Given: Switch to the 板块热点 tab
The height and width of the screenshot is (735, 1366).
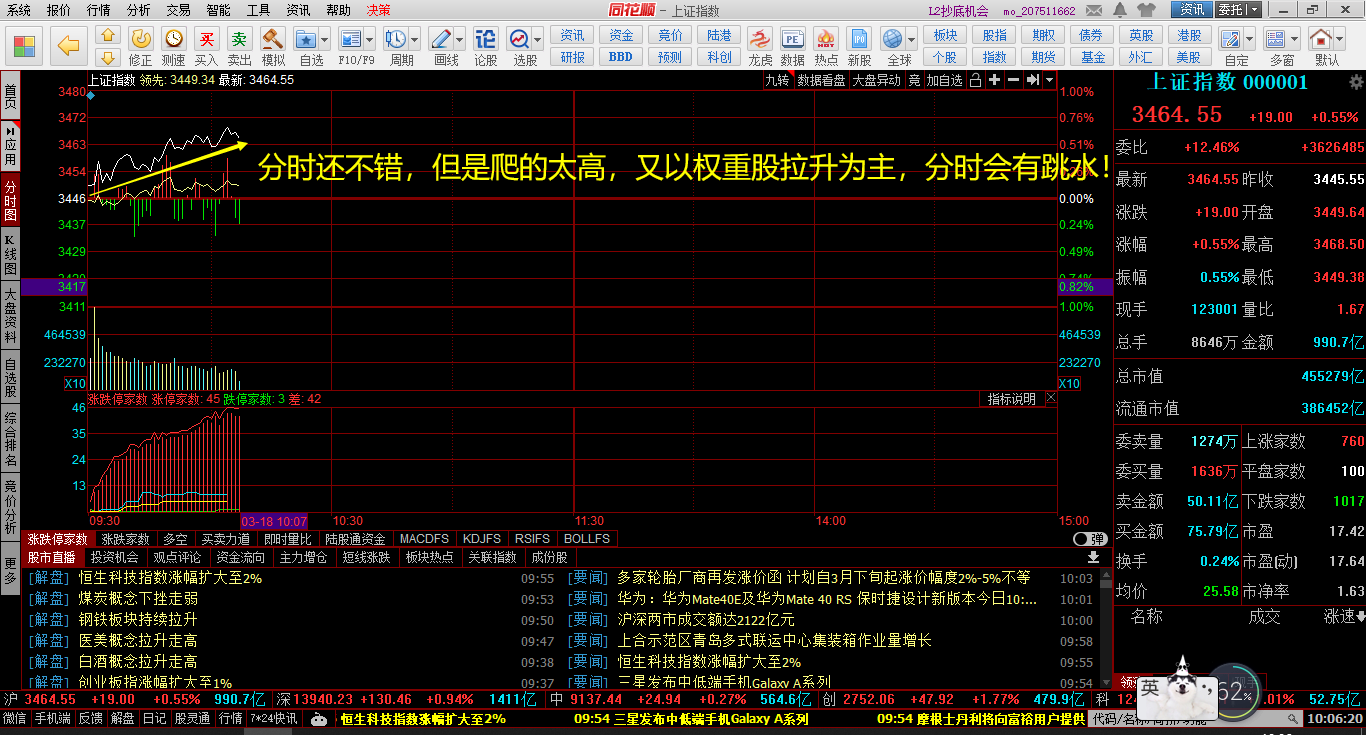Looking at the screenshot, I should [x=429, y=557].
